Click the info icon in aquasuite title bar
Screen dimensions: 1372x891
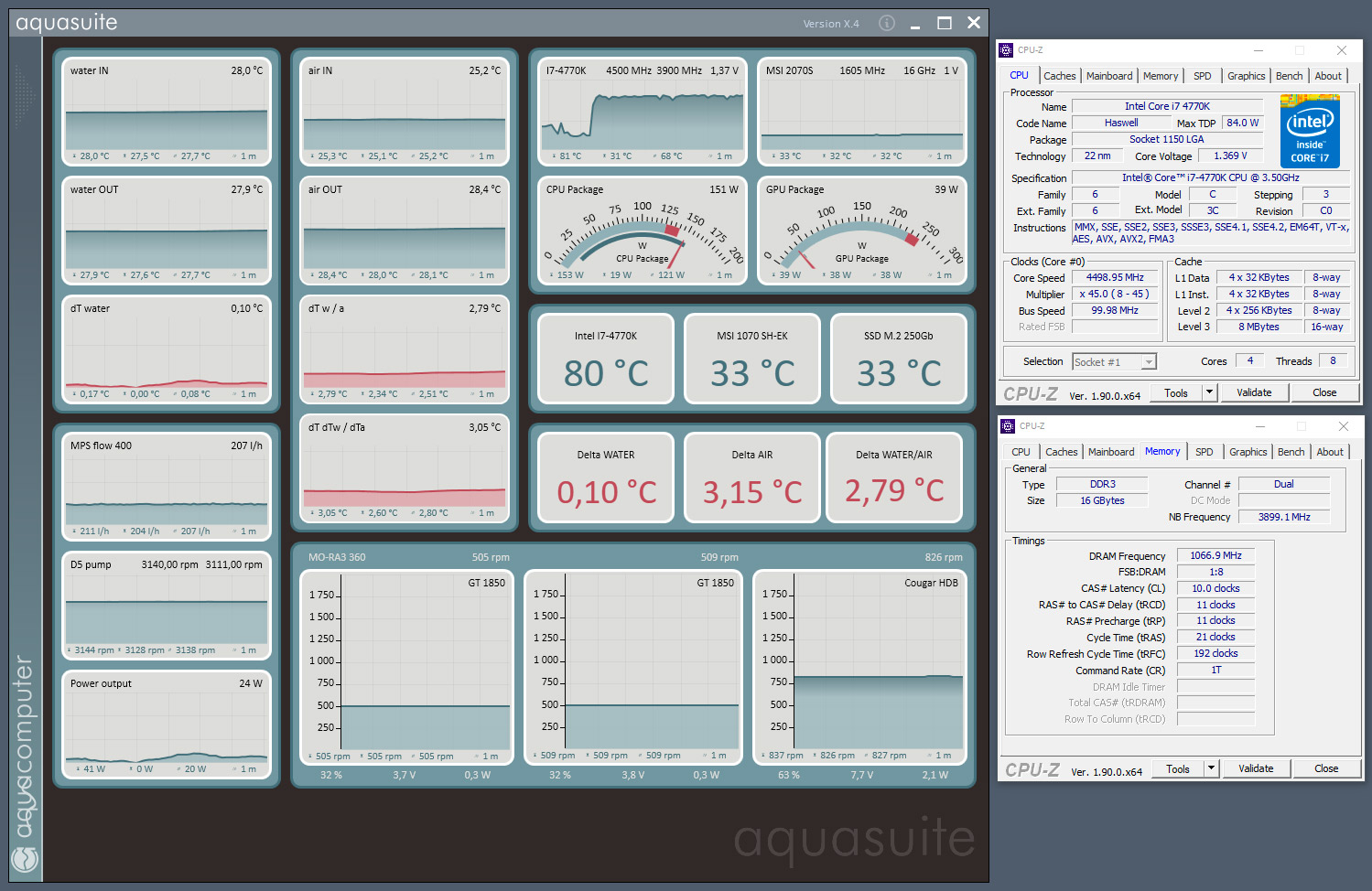click(x=886, y=23)
